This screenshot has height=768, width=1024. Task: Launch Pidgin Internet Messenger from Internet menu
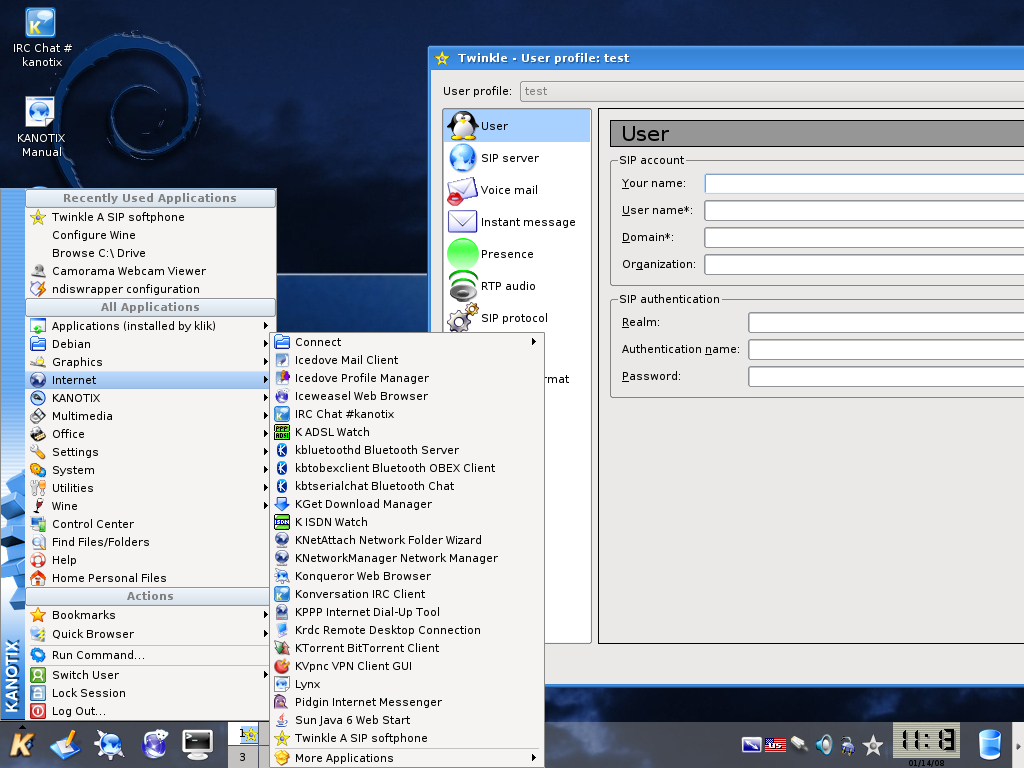tap(408, 702)
